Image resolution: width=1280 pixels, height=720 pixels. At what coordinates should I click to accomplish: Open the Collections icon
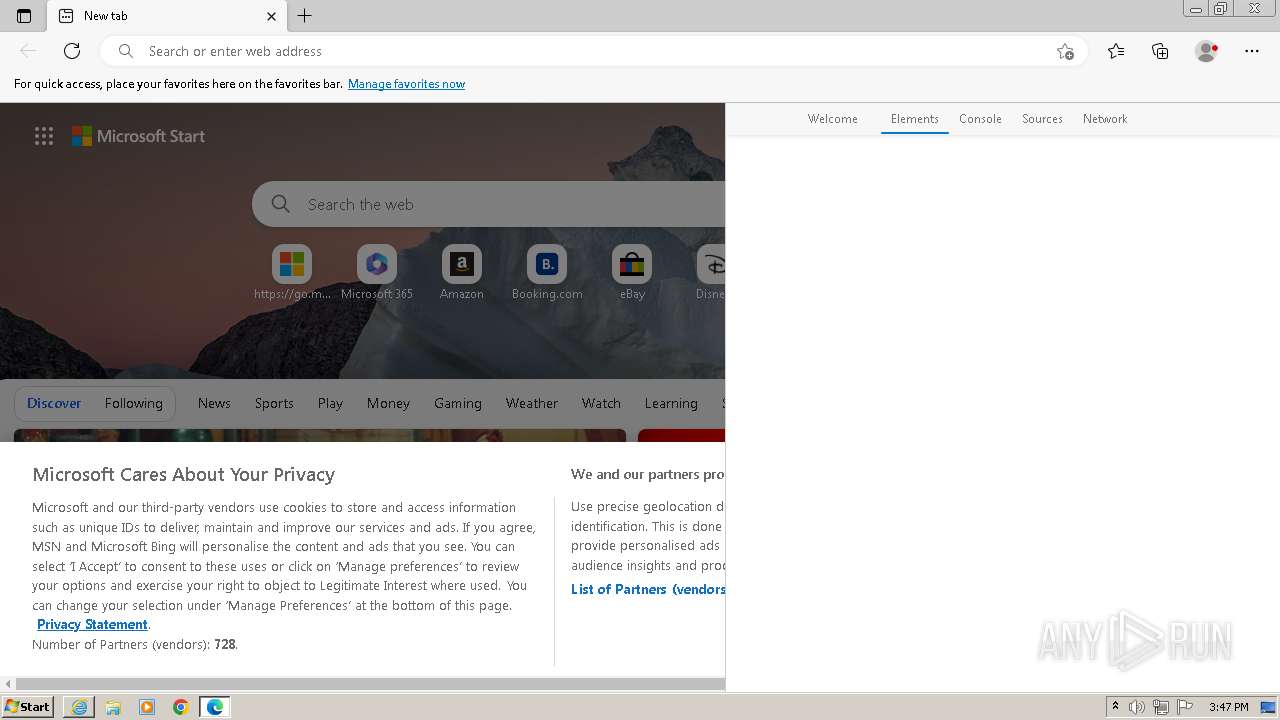[1160, 51]
